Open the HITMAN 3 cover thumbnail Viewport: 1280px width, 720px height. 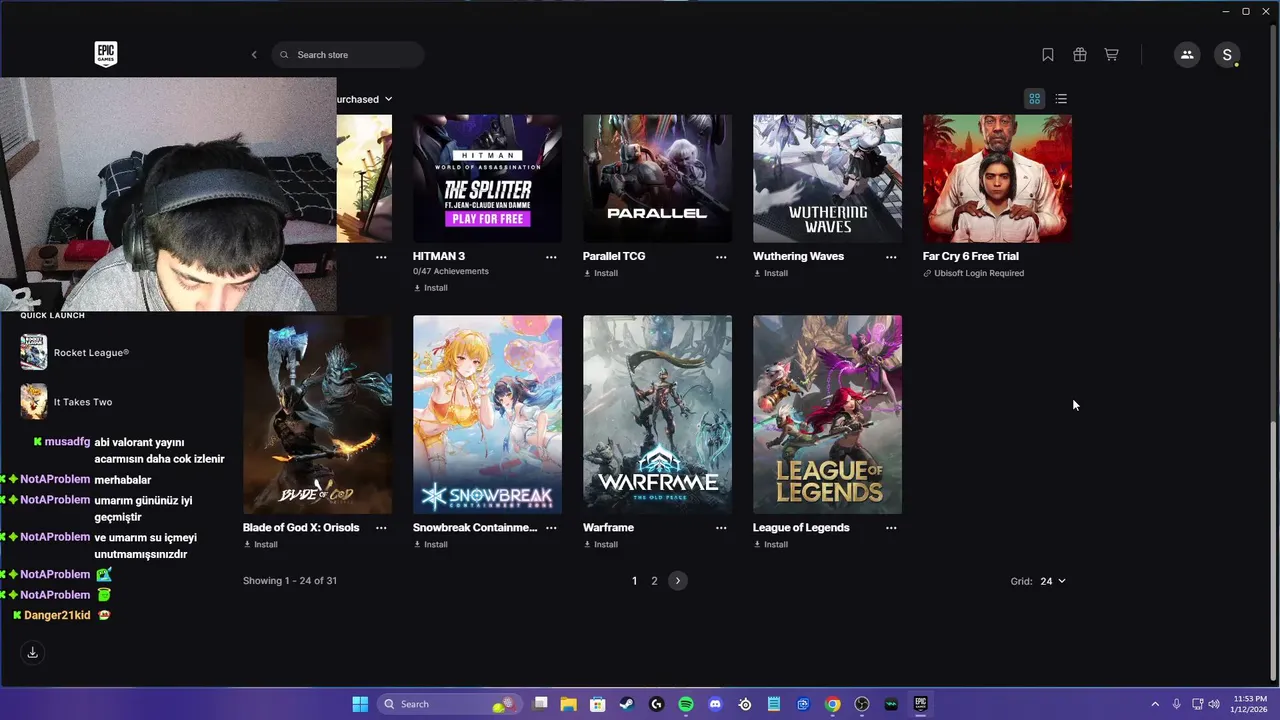[x=487, y=178]
